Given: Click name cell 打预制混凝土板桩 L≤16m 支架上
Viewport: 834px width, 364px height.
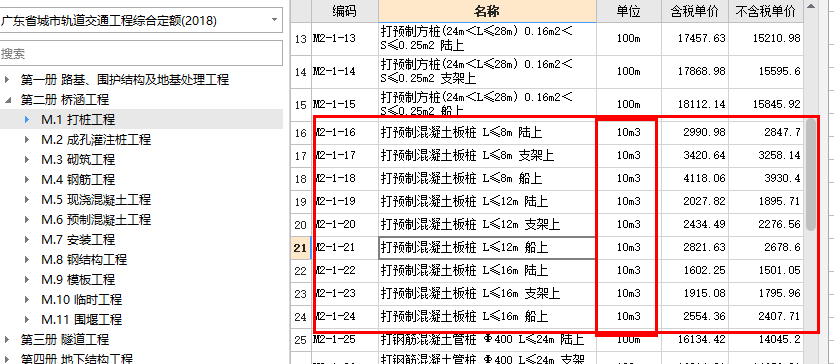Looking at the screenshot, I should click(487, 293).
